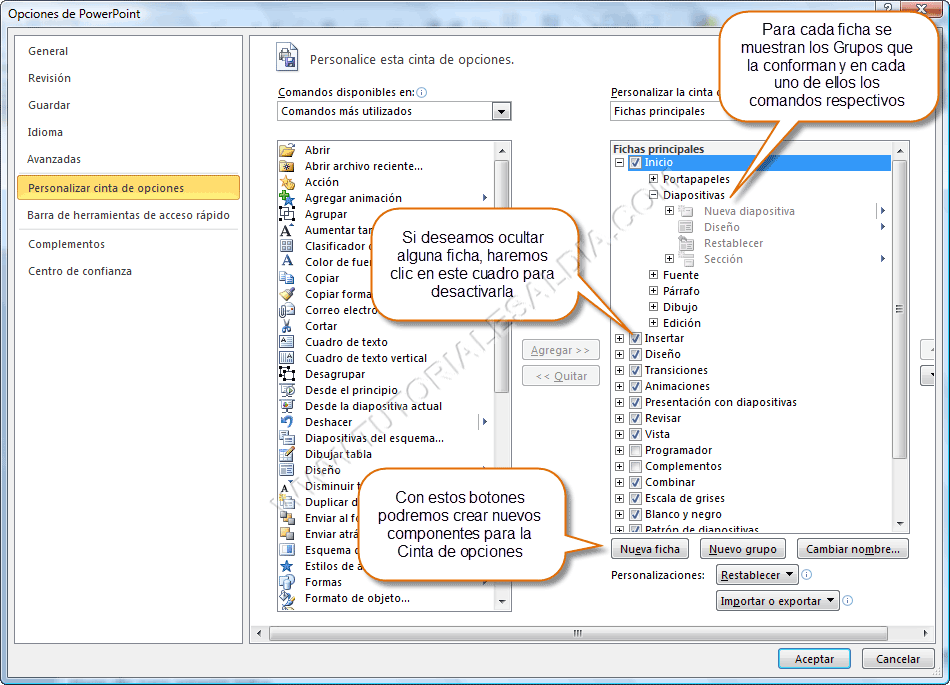Screen dimensions: 950x685
Task: Click the Cortar scissors icon
Action: coord(287,326)
